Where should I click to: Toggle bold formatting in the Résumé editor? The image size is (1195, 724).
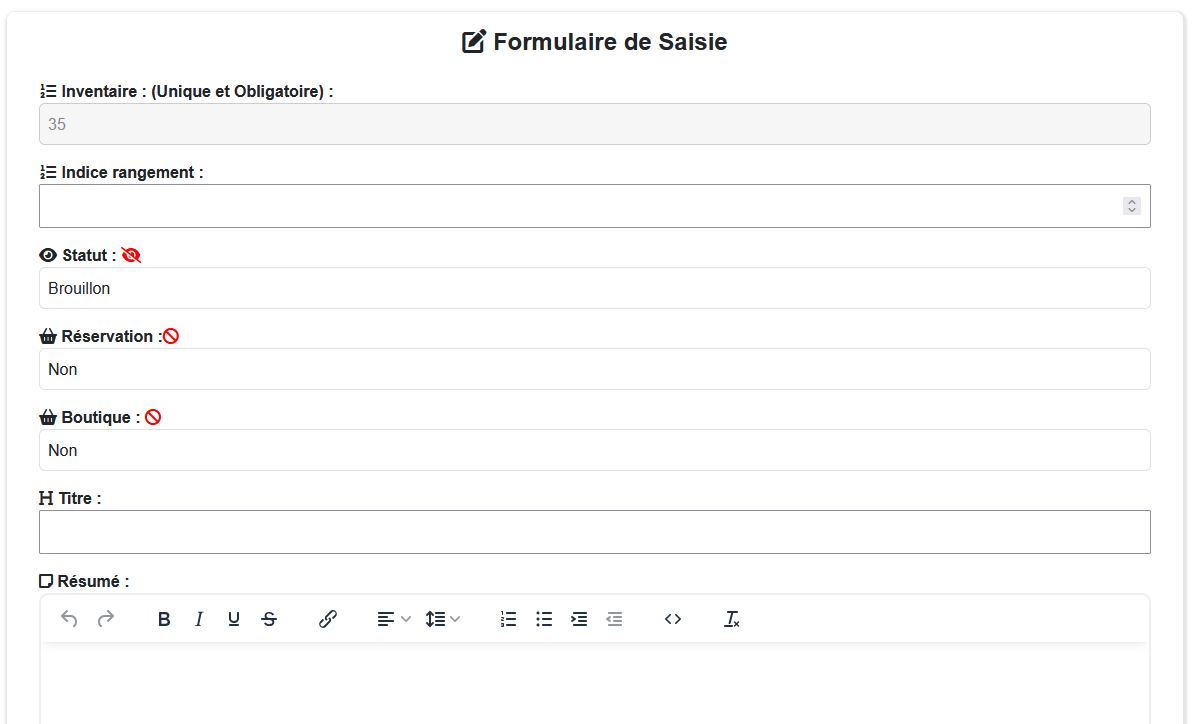pos(164,619)
